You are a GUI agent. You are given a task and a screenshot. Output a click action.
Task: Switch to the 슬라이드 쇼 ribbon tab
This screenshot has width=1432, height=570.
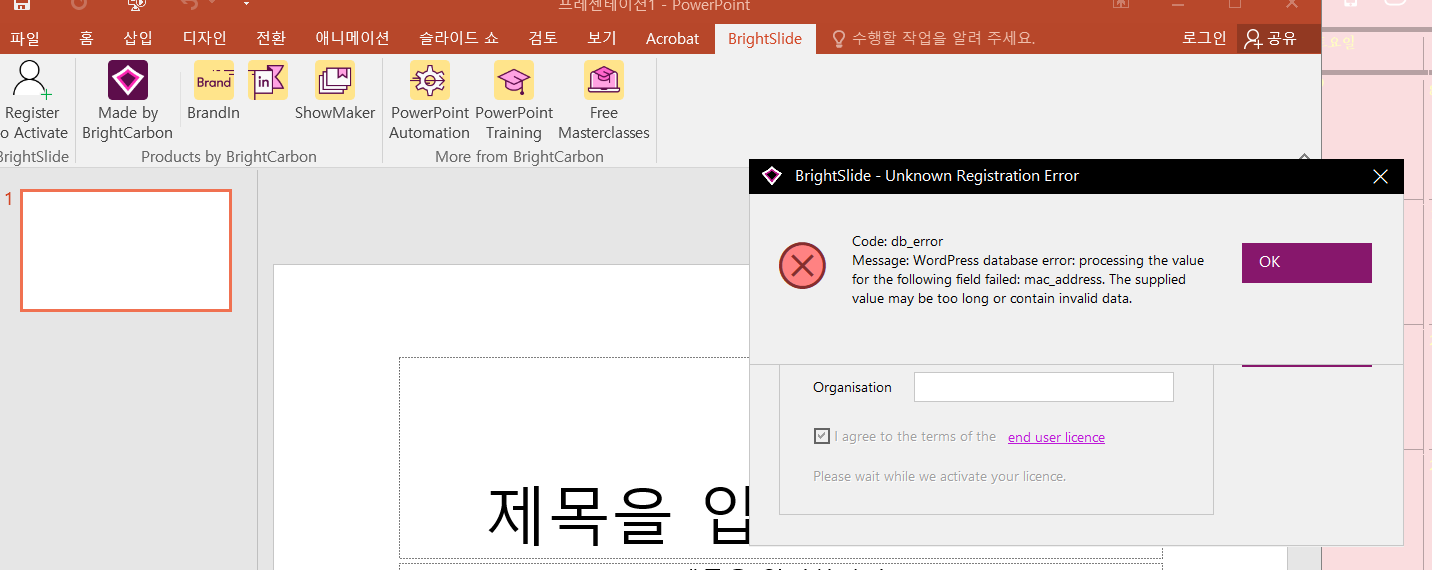pos(459,39)
